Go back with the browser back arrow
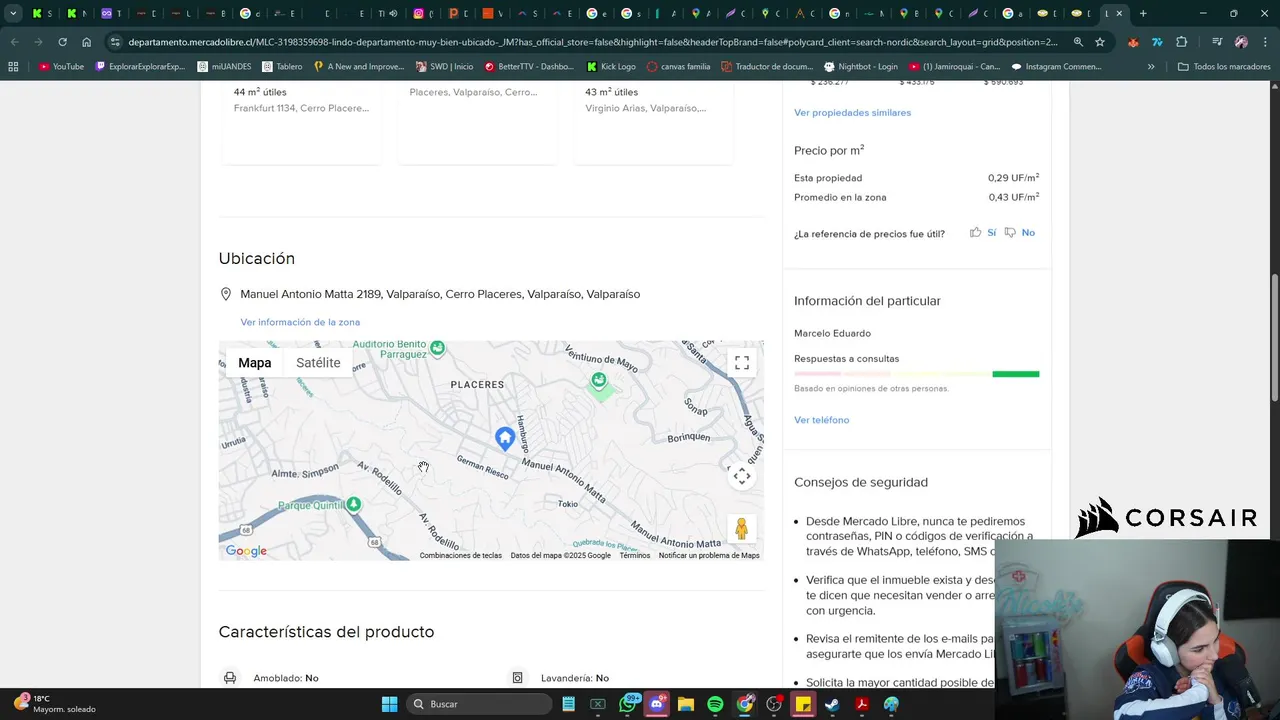 tap(14, 42)
